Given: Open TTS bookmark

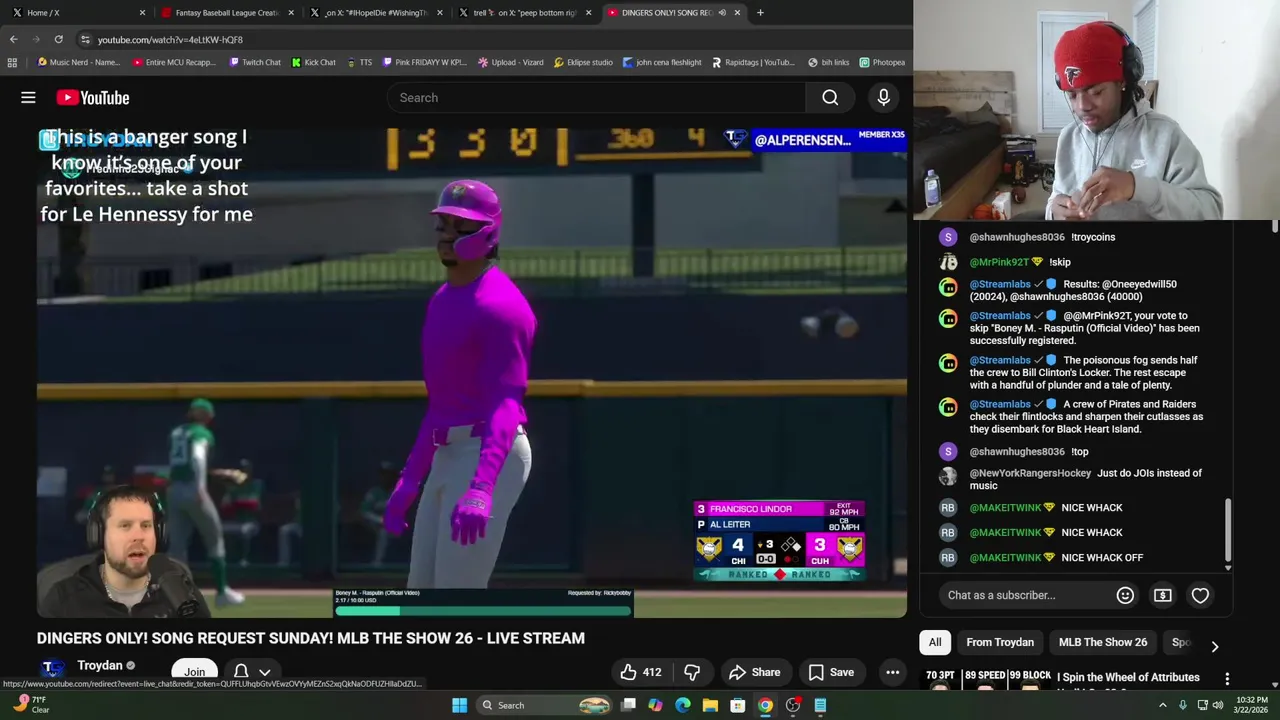Looking at the screenshot, I should (360, 62).
